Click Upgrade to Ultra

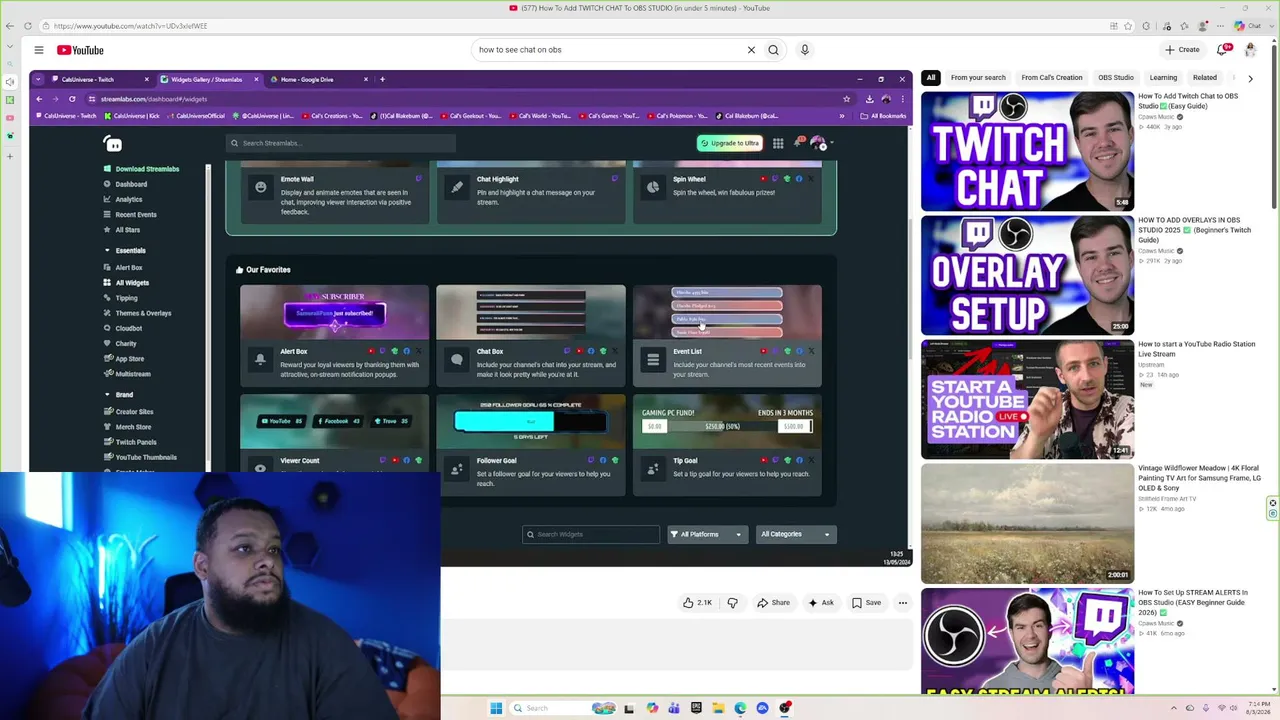[x=729, y=143]
